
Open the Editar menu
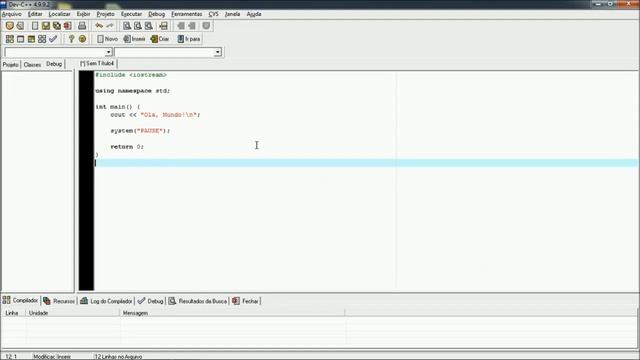click(x=35, y=14)
